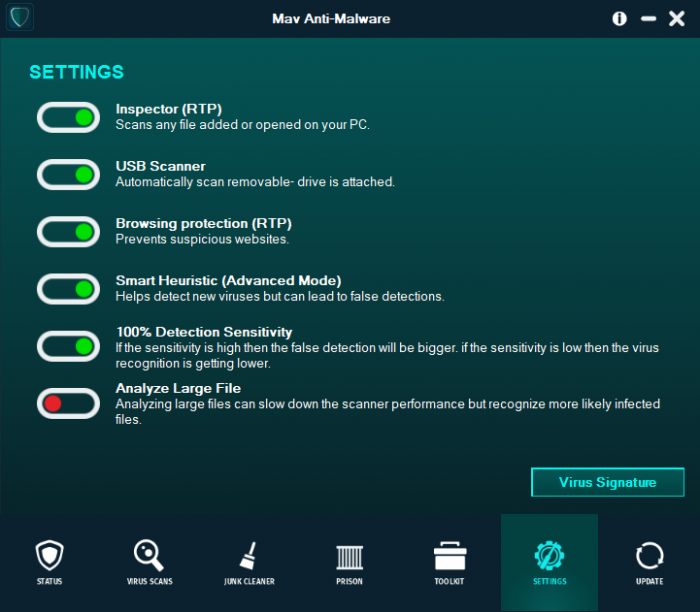The width and height of the screenshot is (700, 612).
Task: Click 'Helps detect new viruses' description
Action: point(280,296)
